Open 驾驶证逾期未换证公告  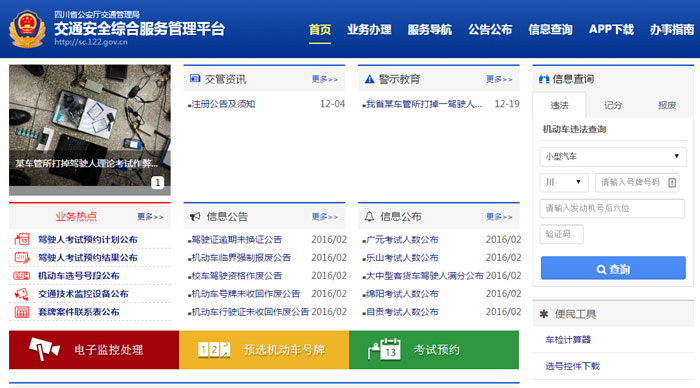point(237,239)
